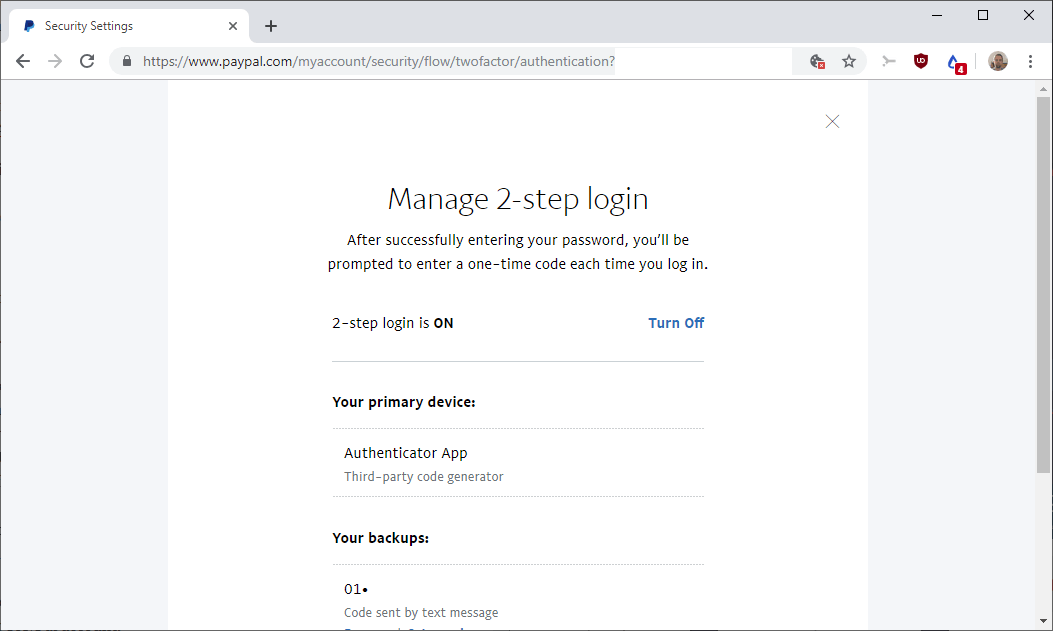The height and width of the screenshot is (631, 1053).
Task: Go forward with the forward arrow
Action: pos(55,61)
